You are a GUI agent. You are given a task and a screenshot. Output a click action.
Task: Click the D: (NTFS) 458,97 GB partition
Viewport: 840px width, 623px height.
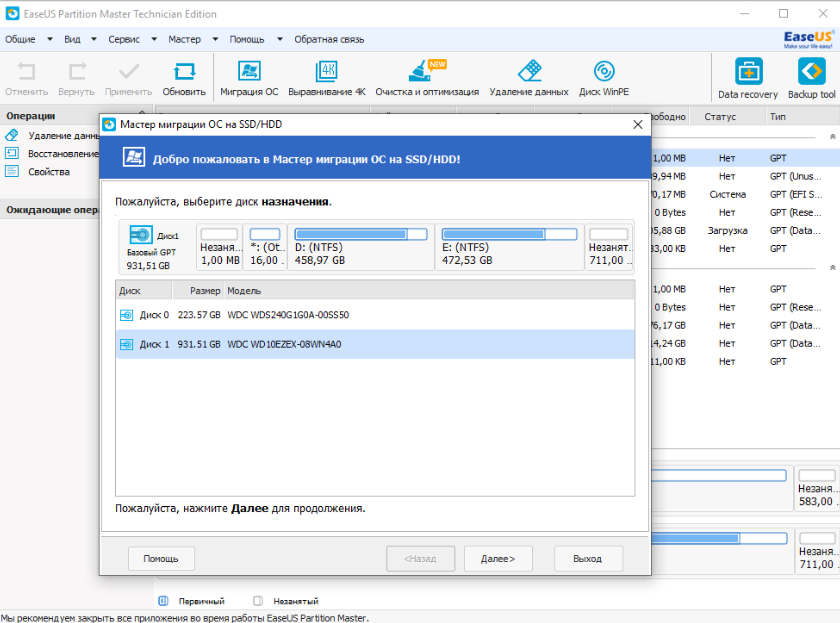pyautogui.click(x=361, y=247)
